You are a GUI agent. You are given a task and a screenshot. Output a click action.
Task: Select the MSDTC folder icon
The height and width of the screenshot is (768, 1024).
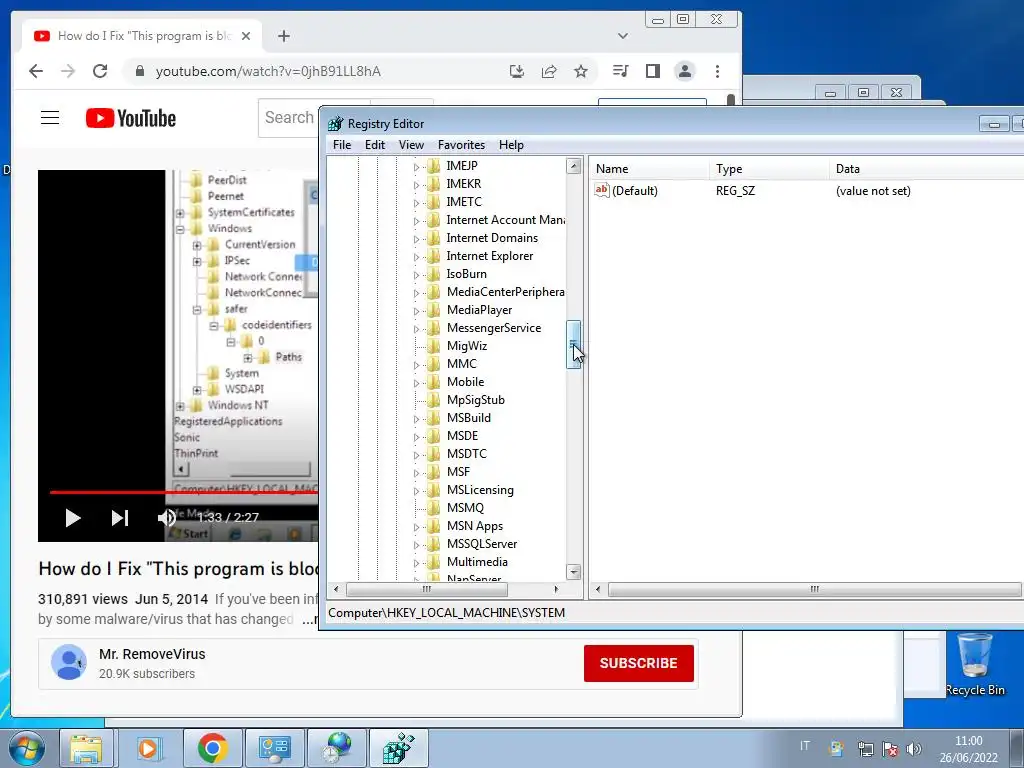click(433, 454)
